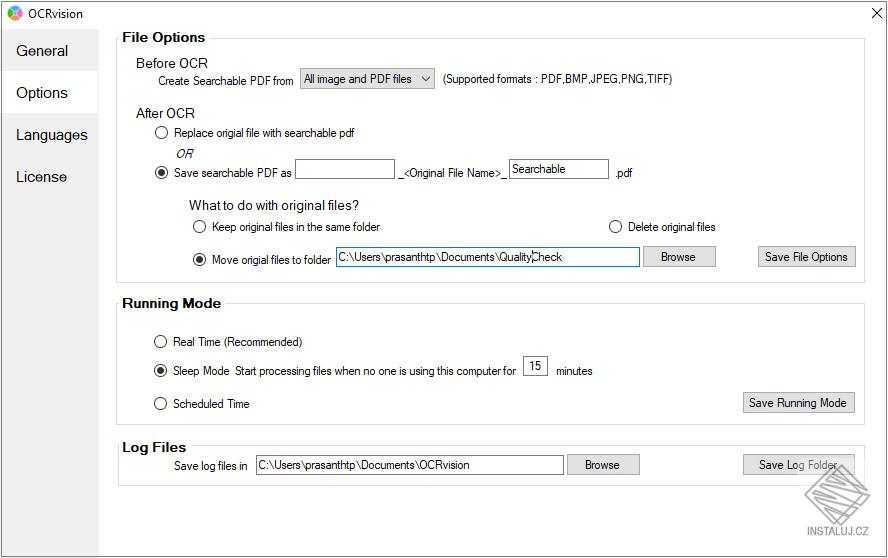Open the License tab
888x558 pixels.
pyautogui.click(x=41, y=177)
